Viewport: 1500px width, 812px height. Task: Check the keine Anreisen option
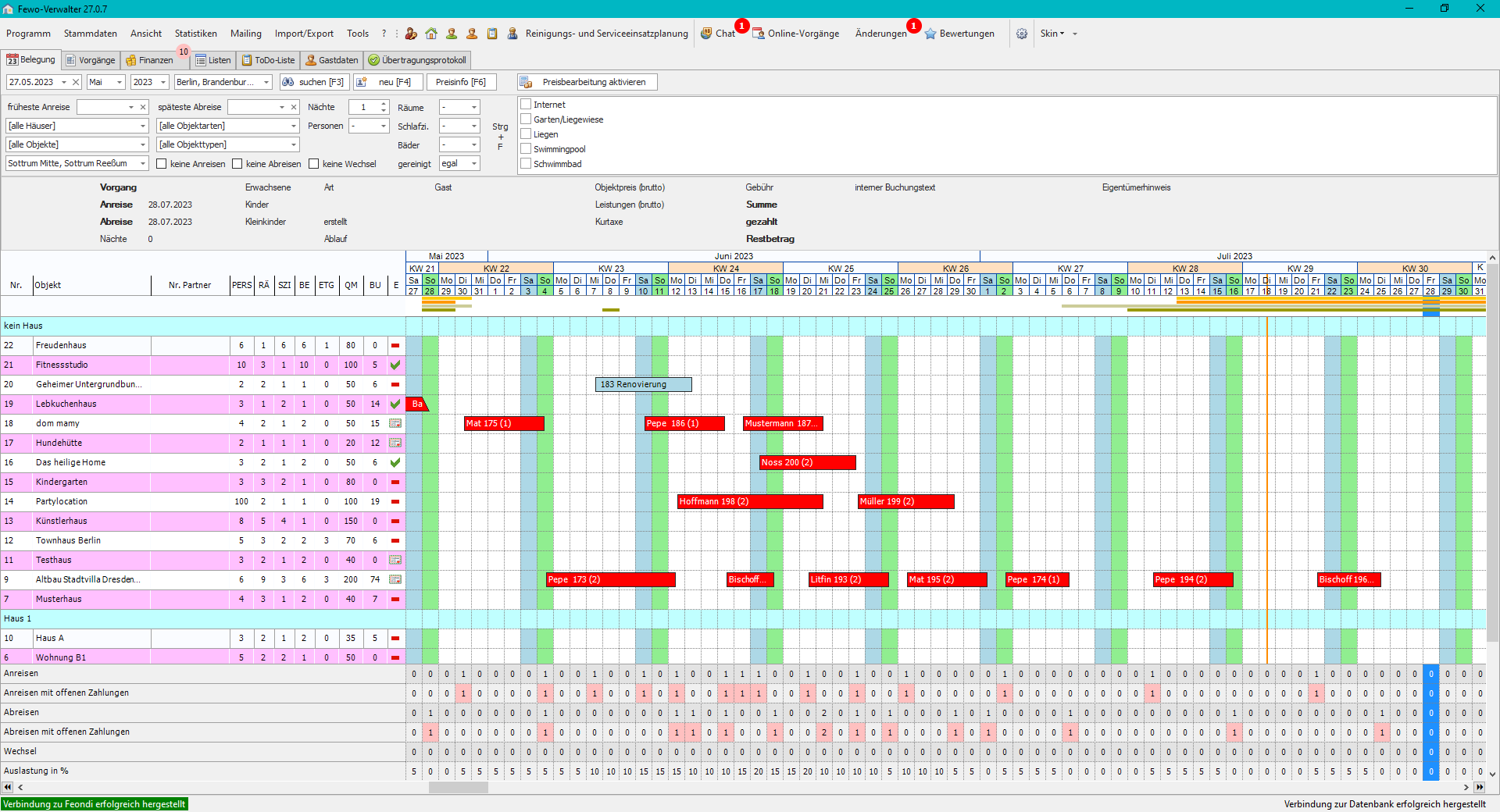point(162,164)
